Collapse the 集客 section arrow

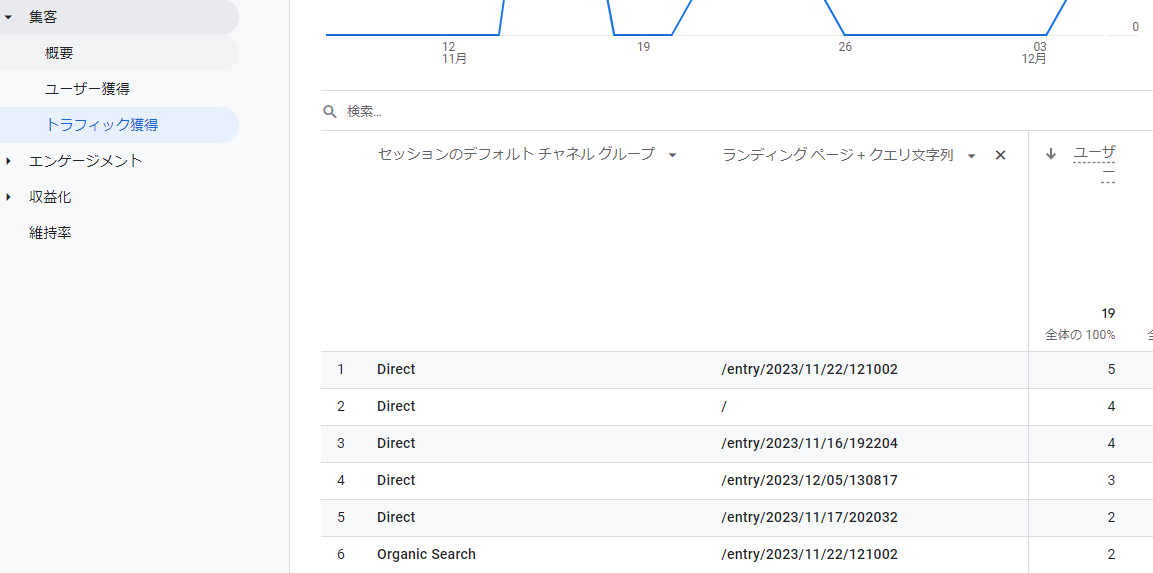8,18
